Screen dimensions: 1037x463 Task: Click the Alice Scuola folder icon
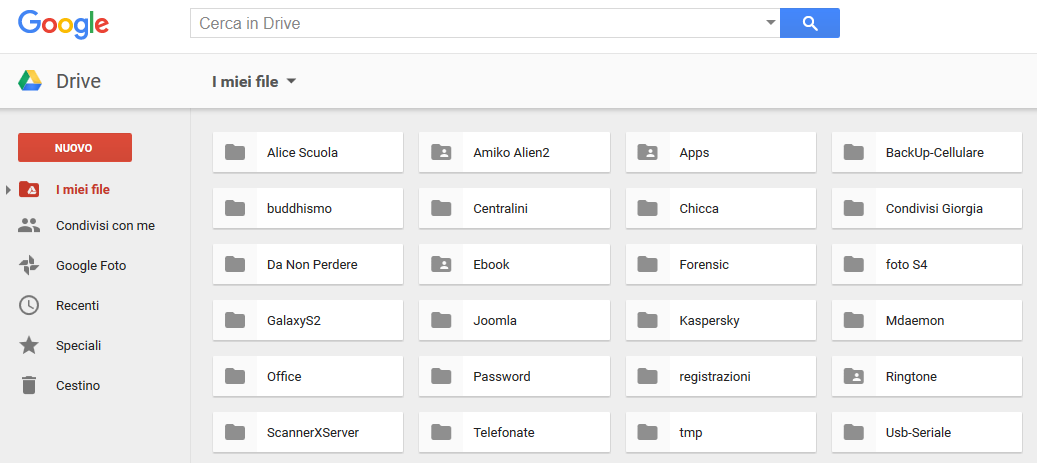pyautogui.click(x=235, y=152)
